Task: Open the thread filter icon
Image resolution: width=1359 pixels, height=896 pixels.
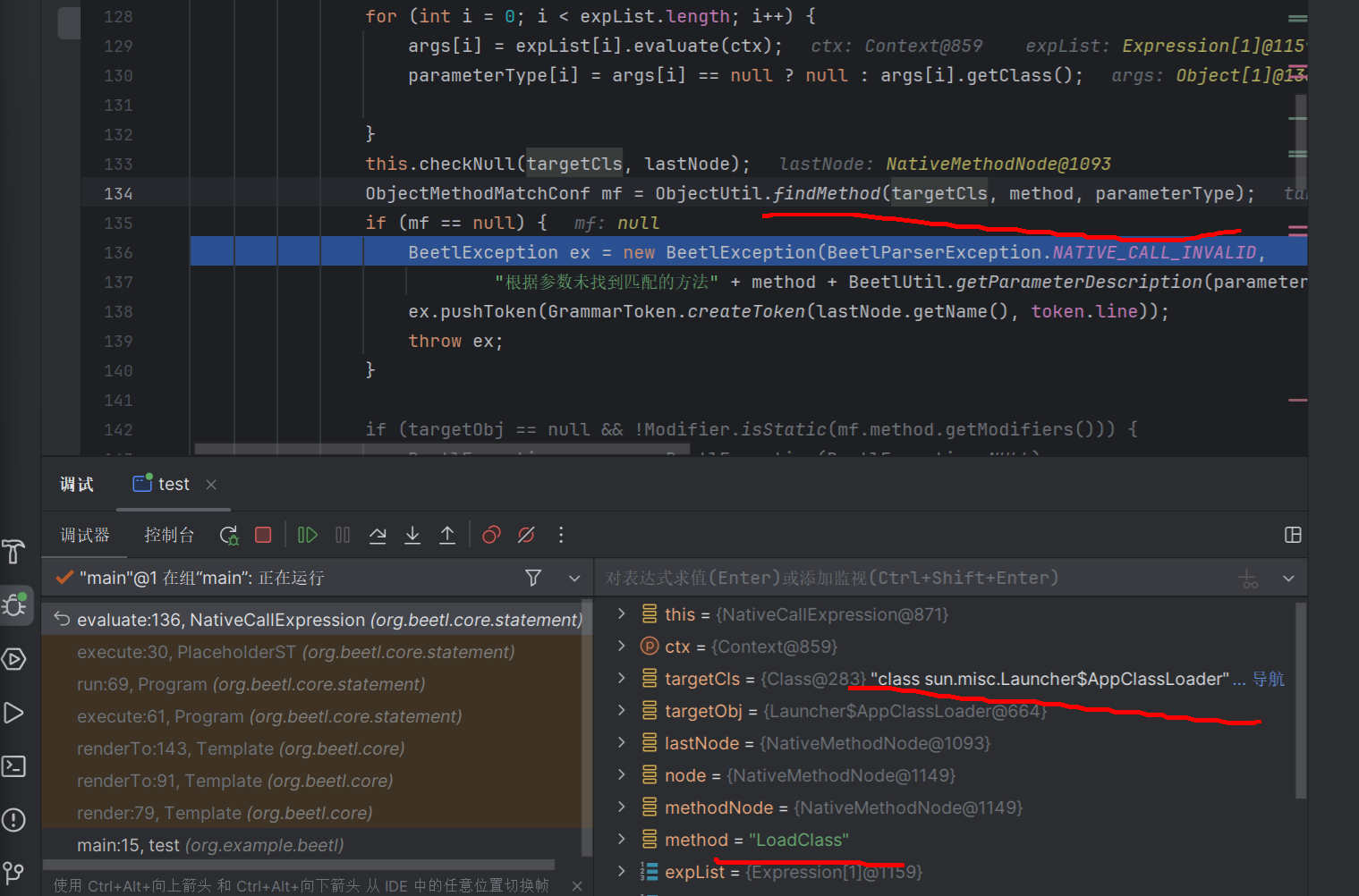Action: point(533,578)
